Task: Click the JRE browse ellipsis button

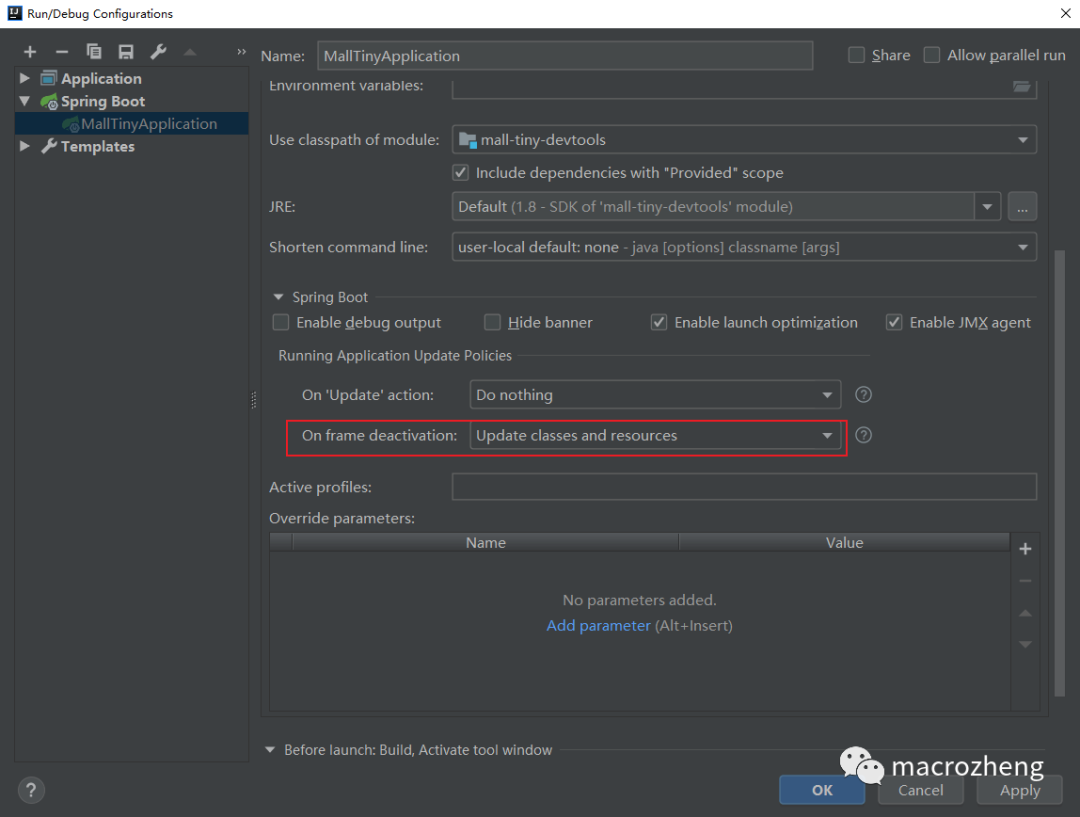Action: tap(1022, 207)
